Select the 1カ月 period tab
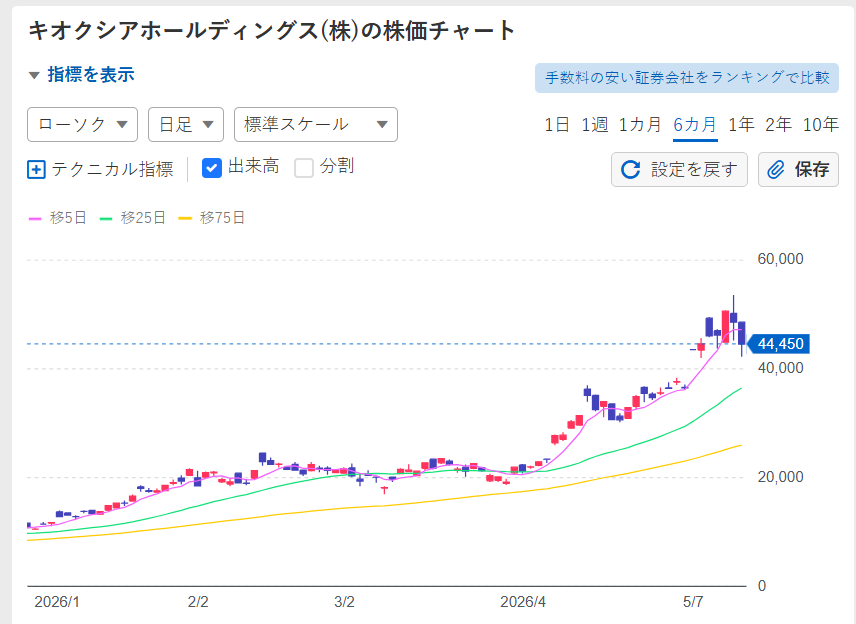The image size is (856, 624). [x=639, y=124]
